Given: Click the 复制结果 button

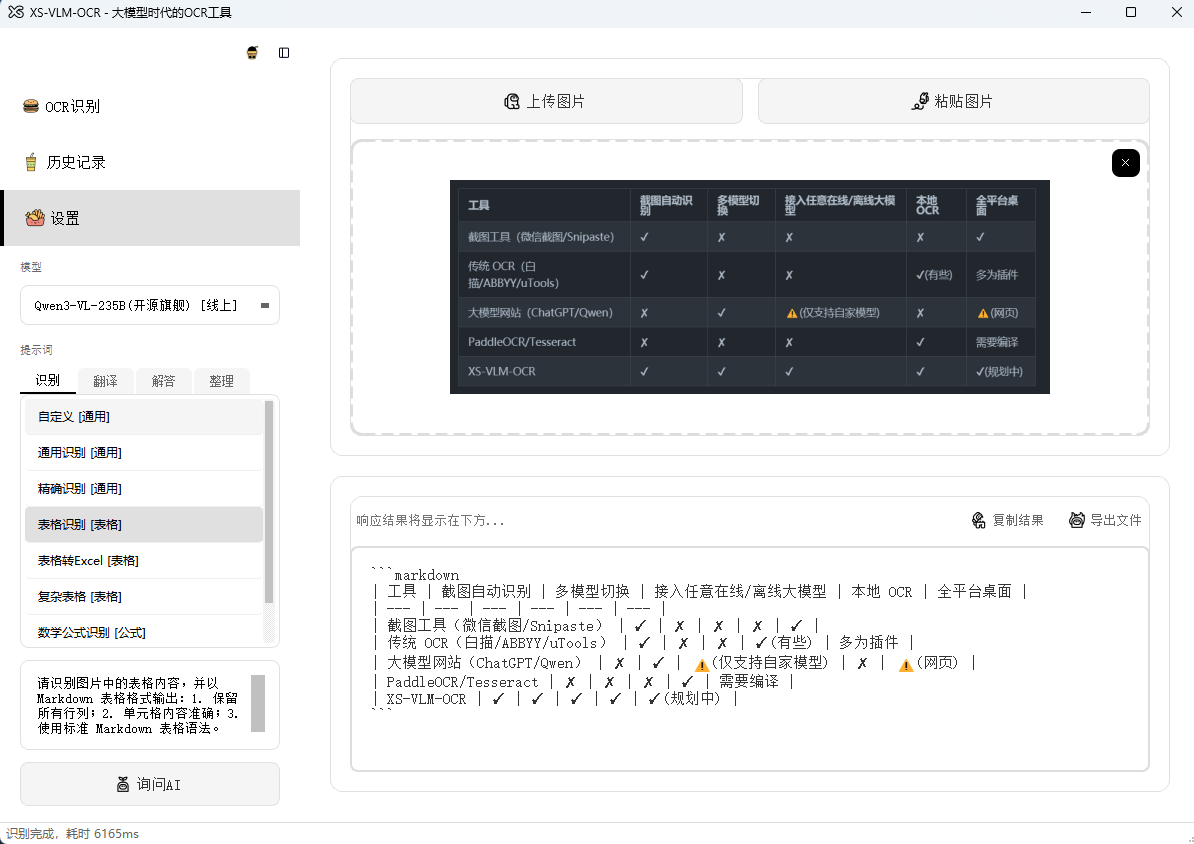Looking at the screenshot, I should [x=1008, y=520].
